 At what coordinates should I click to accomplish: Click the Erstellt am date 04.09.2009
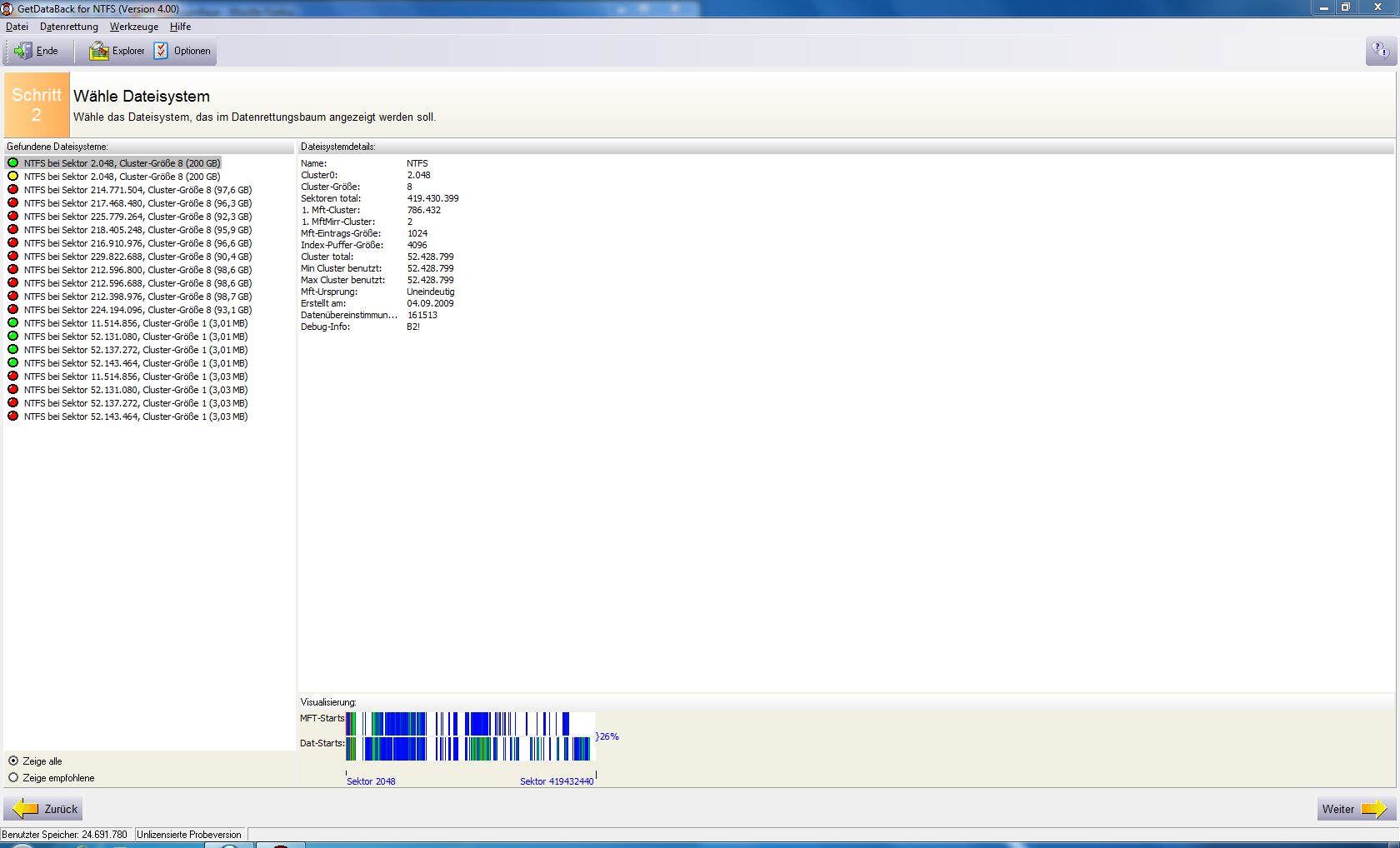coord(430,303)
